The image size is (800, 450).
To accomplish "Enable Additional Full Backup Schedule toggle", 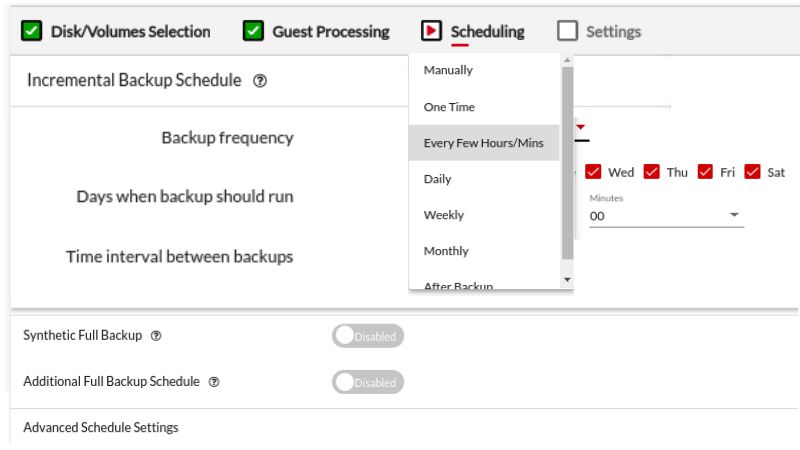I will (x=367, y=382).
